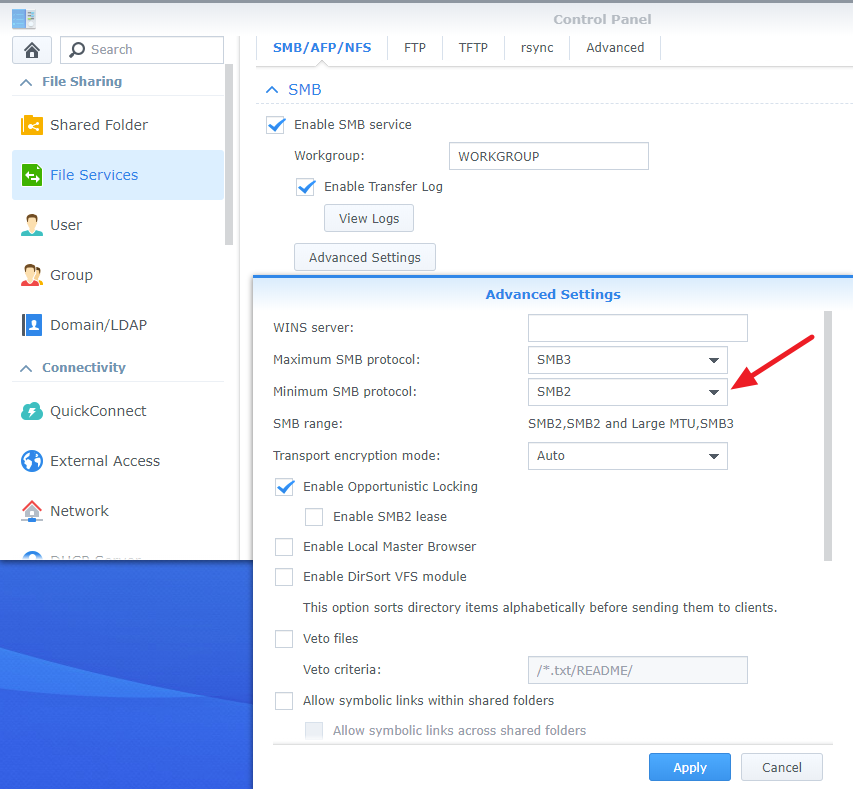853x789 pixels.
Task: Check the Veto files option
Action: point(284,639)
